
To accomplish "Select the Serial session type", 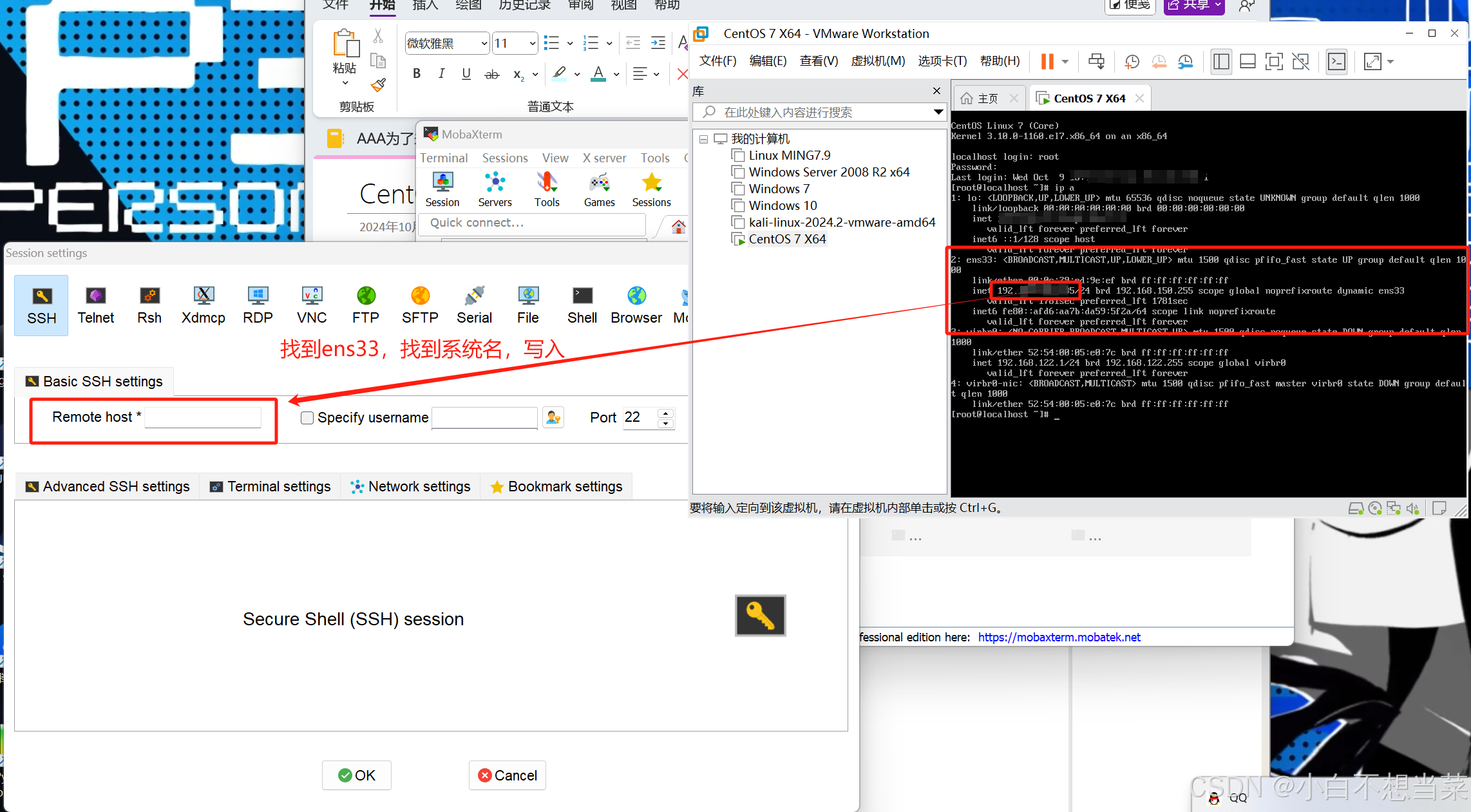I will pos(474,305).
